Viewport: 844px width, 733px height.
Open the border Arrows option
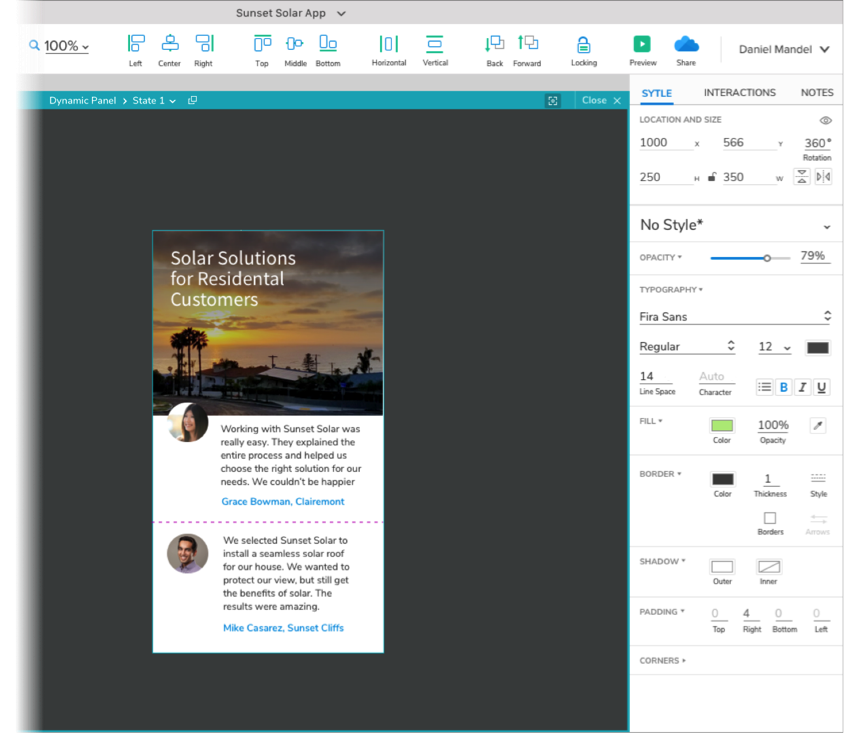pyautogui.click(x=818, y=519)
